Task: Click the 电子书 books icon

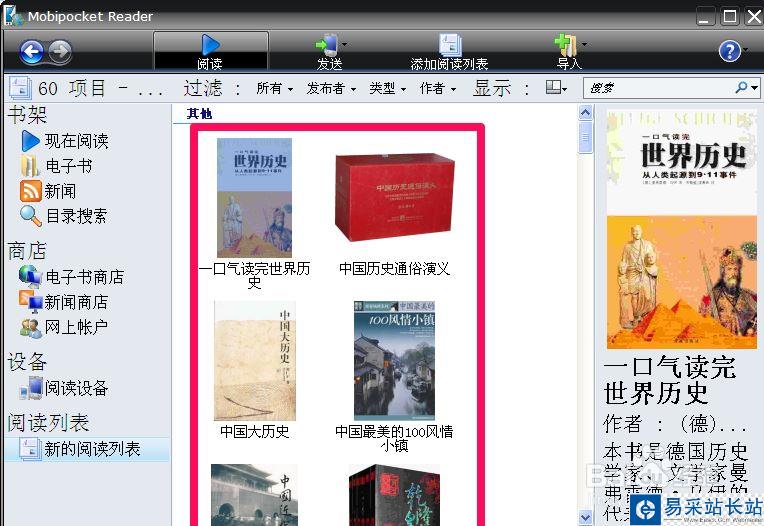Action: (x=30, y=166)
